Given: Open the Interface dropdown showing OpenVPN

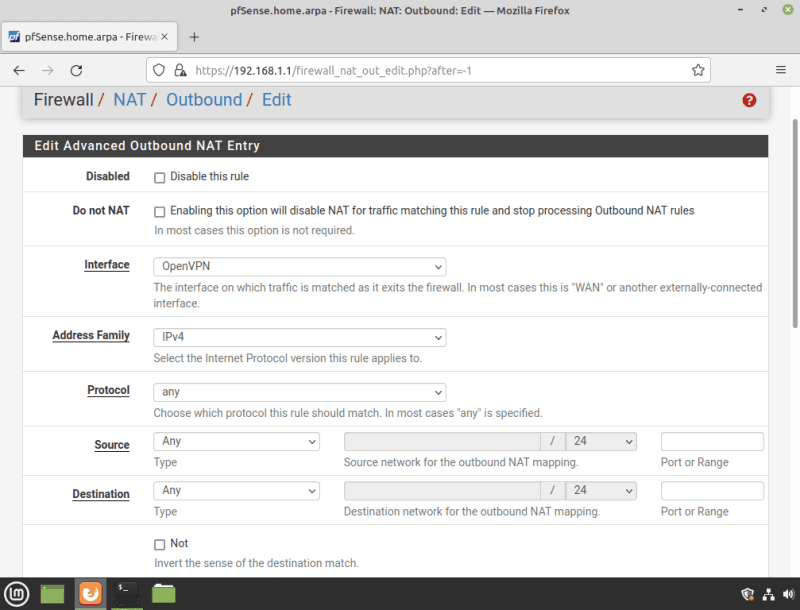Looking at the screenshot, I should point(299,267).
